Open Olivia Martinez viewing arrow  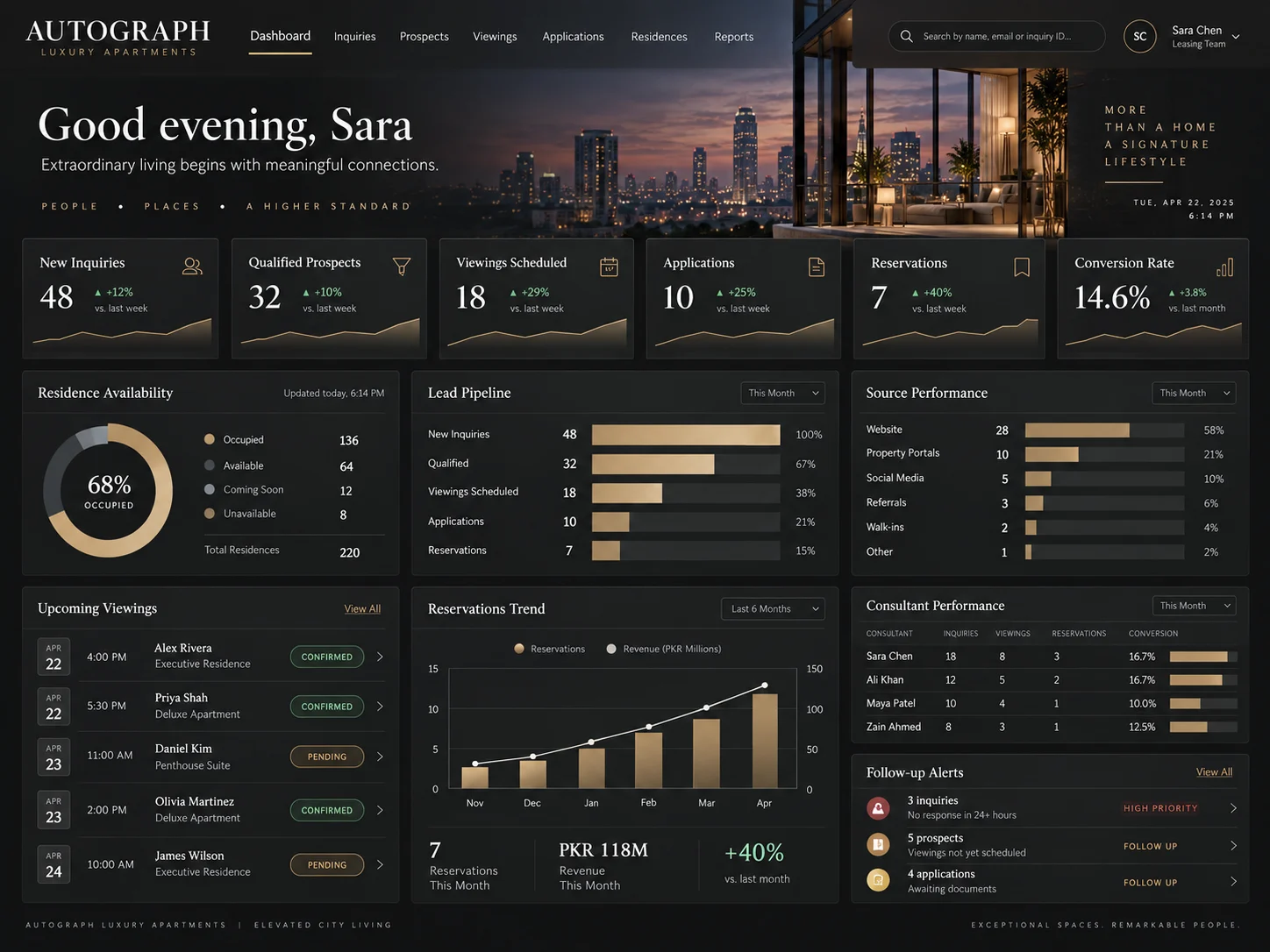click(x=380, y=810)
